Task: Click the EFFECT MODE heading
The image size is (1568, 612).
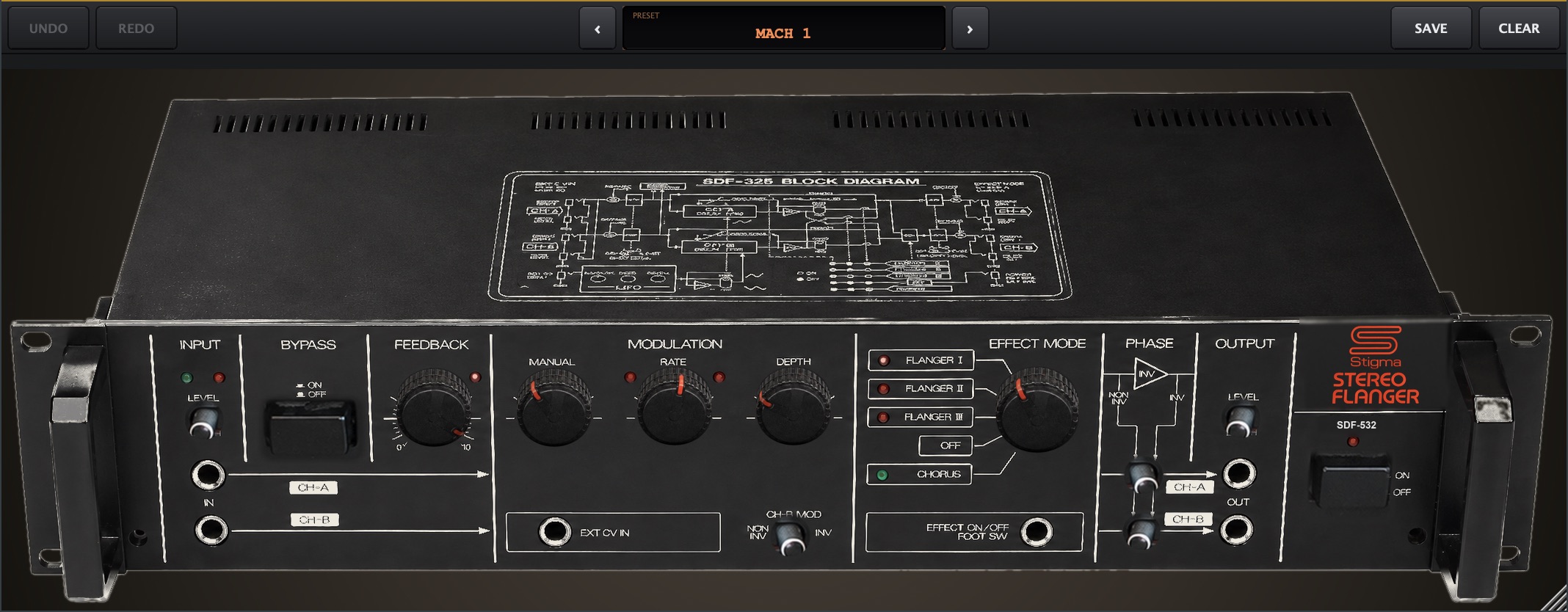Action: click(x=1037, y=343)
